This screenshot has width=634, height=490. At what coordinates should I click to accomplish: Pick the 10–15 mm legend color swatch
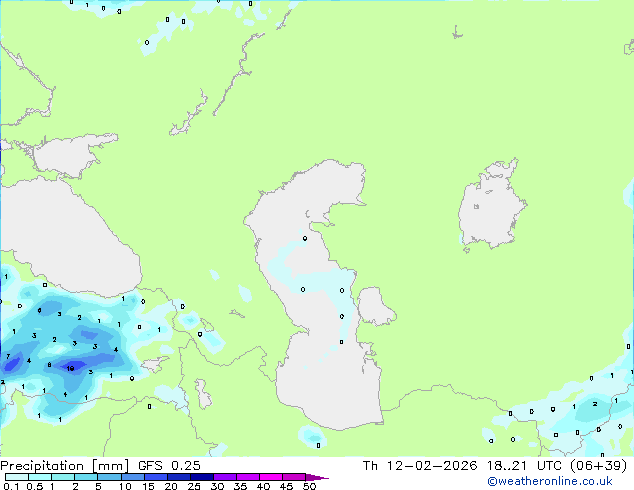pyautogui.click(x=132, y=477)
